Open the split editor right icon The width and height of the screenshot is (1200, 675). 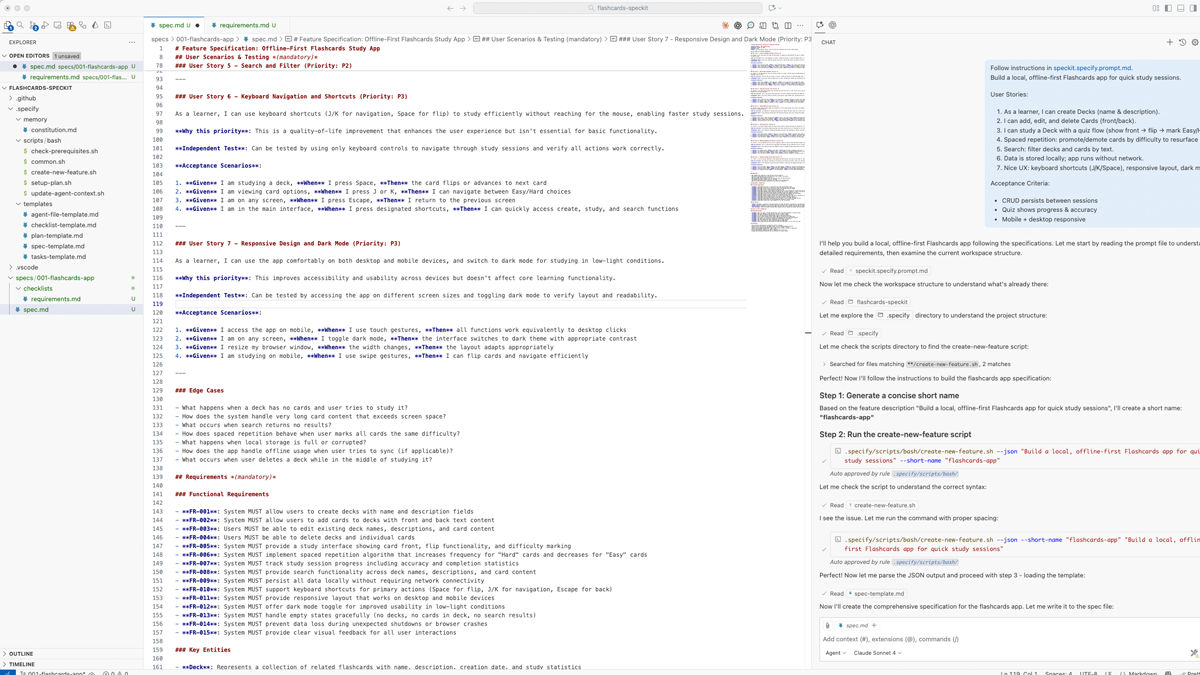(788, 25)
